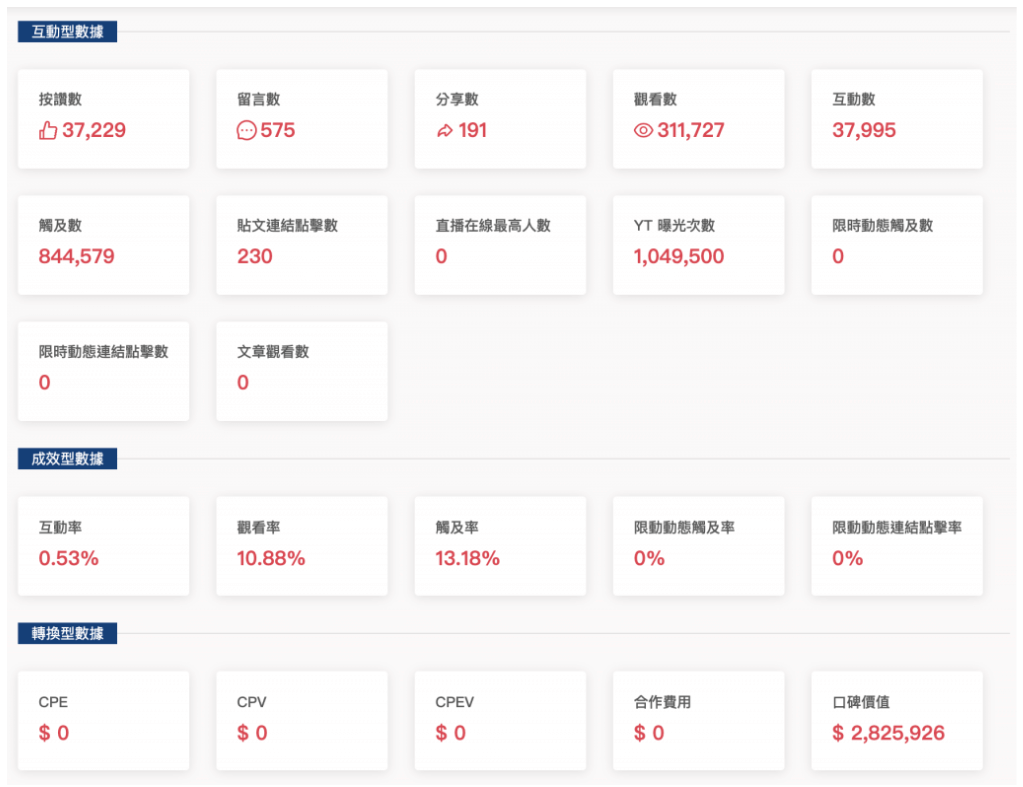Click the $ 0 under 合作費用
This screenshot has width=1023, height=787.
click(649, 733)
